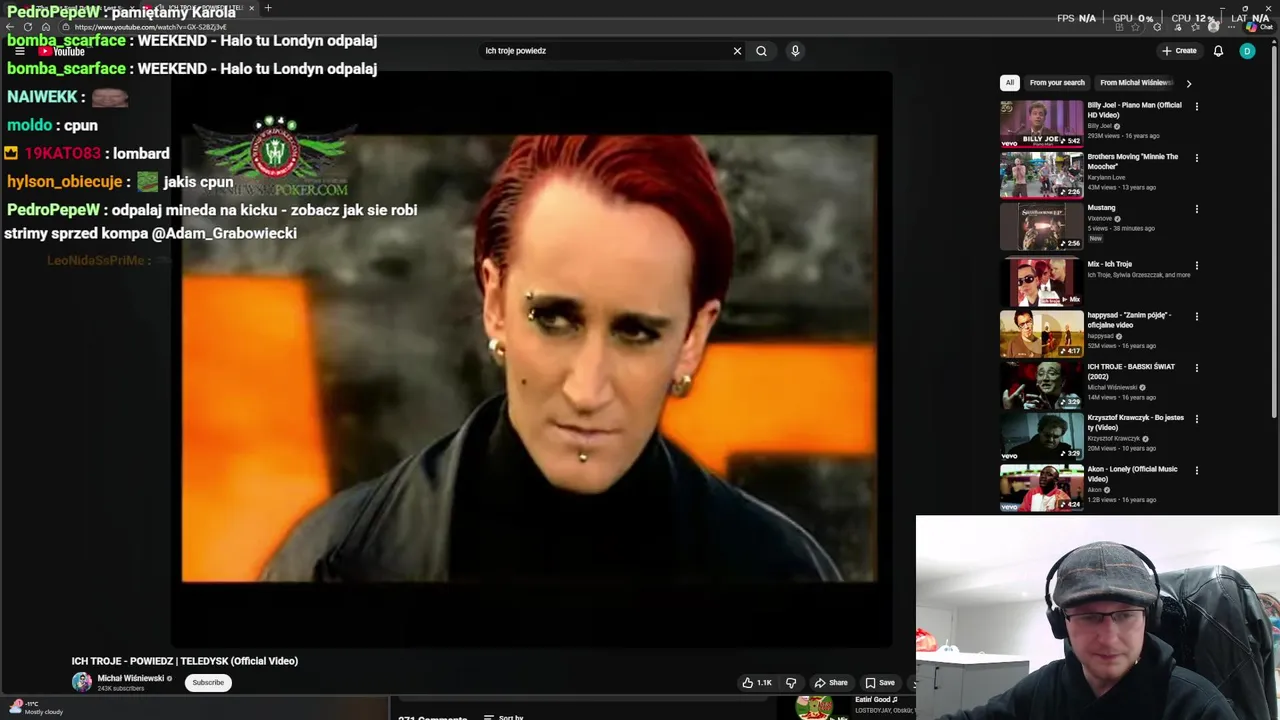Open options menu for Mix - Ich Troje
The width and height of the screenshot is (1280, 720).
tap(1197, 266)
